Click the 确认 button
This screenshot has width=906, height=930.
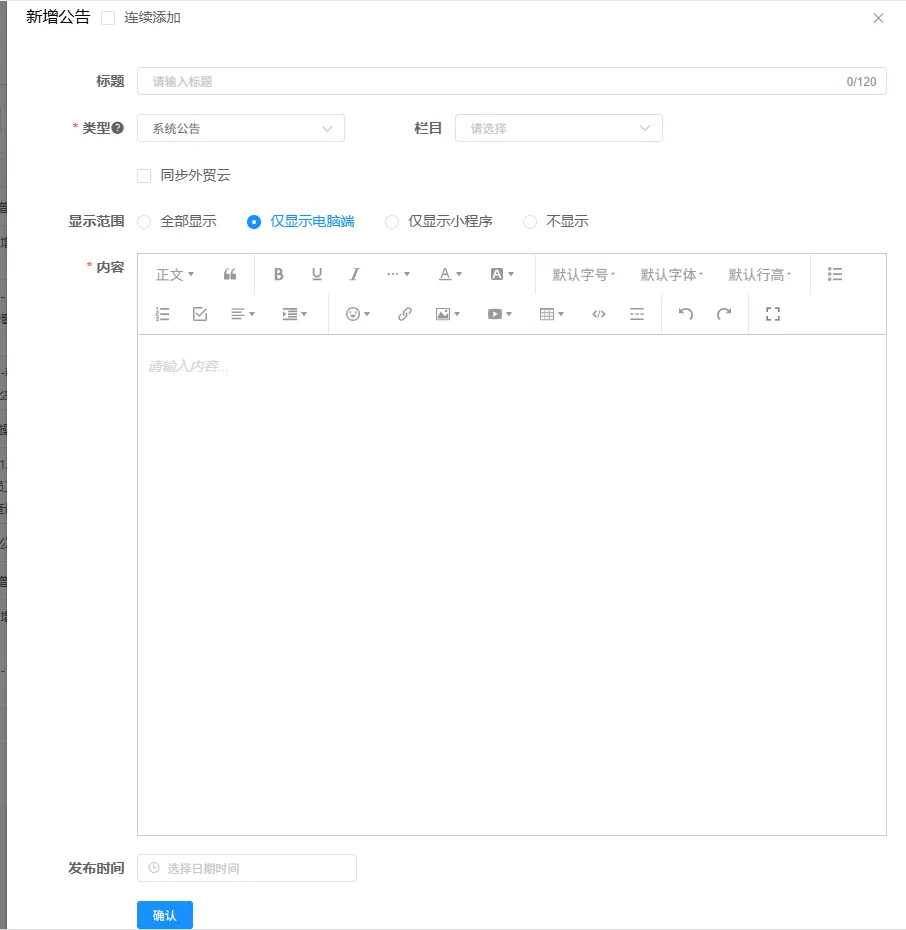pyautogui.click(x=165, y=915)
